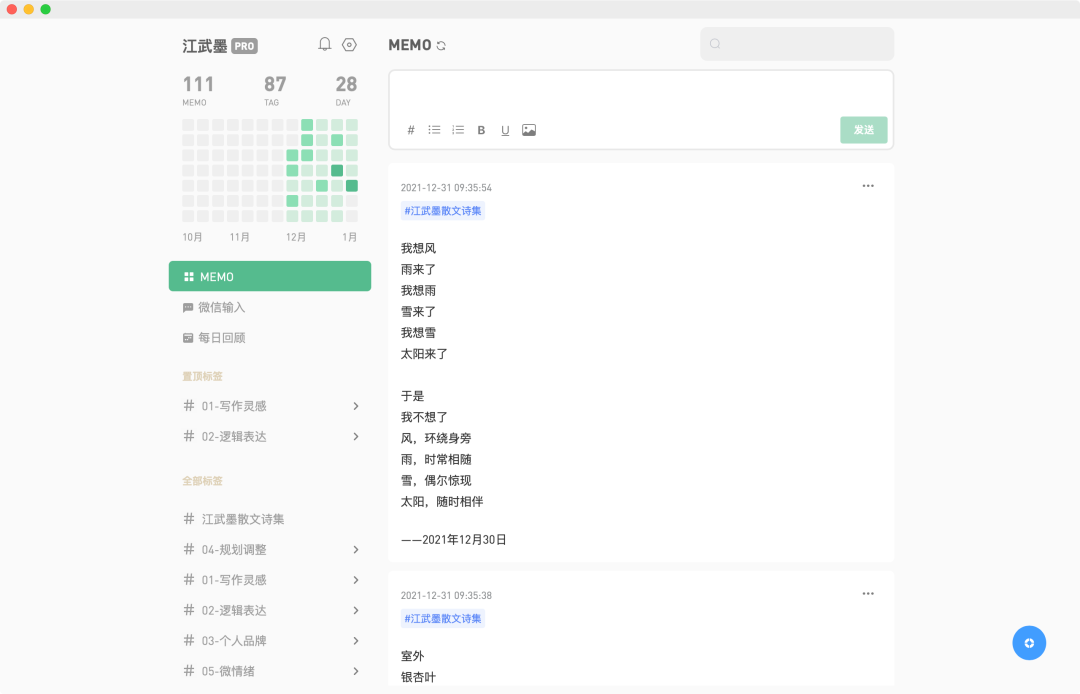Refresh memos with the sync icon

click(x=442, y=46)
